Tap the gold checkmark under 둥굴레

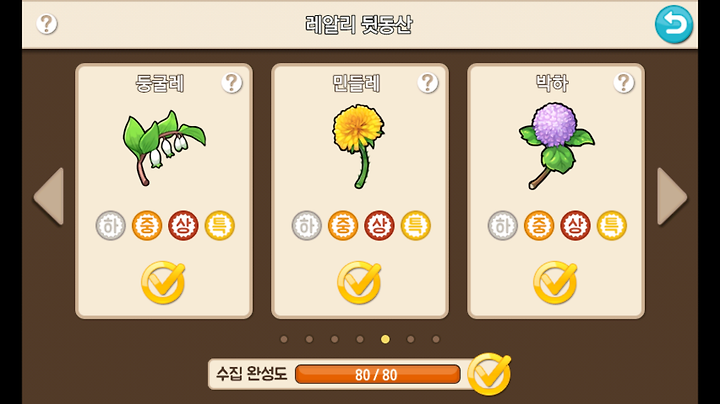pos(163,282)
